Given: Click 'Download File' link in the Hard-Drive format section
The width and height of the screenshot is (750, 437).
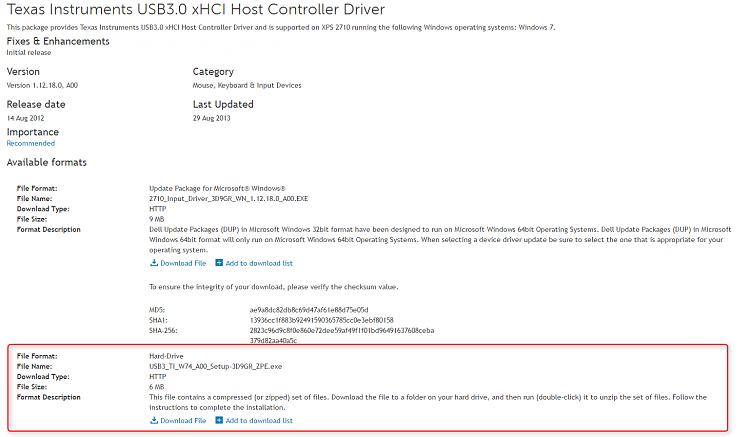Looking at the screenshot, I should (x=183, y=420).
